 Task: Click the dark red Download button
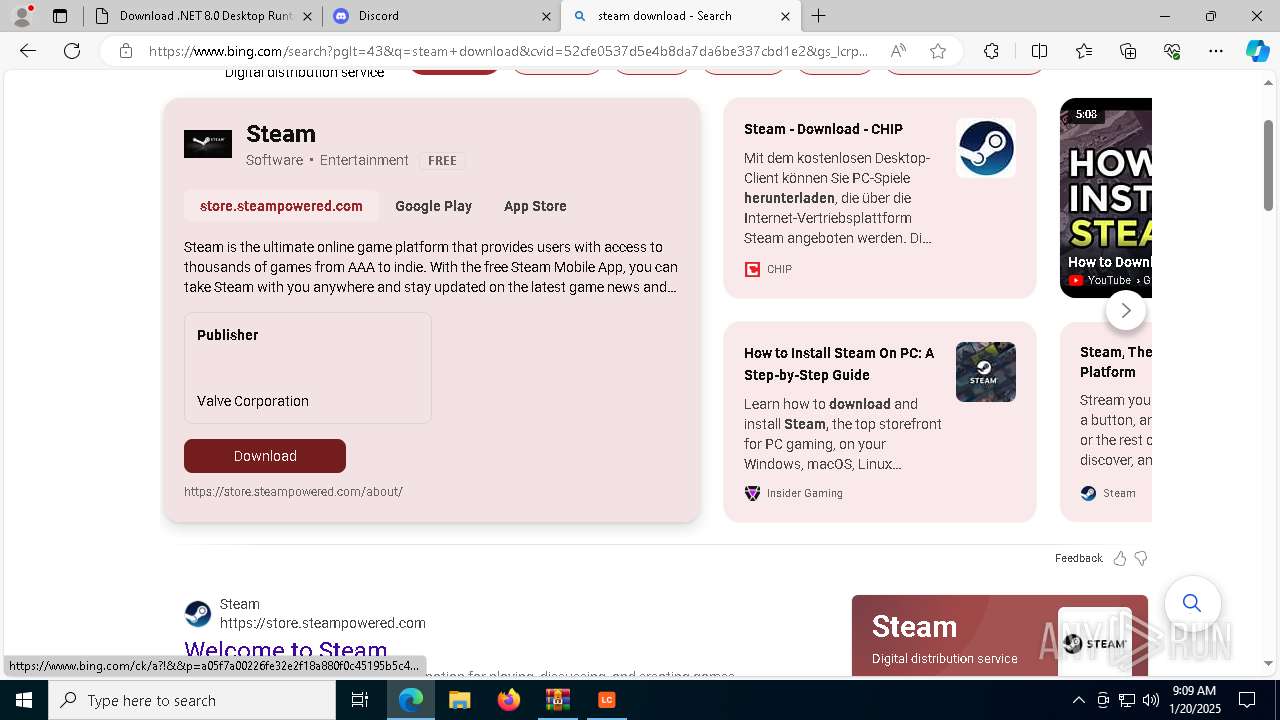coord(265,456)
